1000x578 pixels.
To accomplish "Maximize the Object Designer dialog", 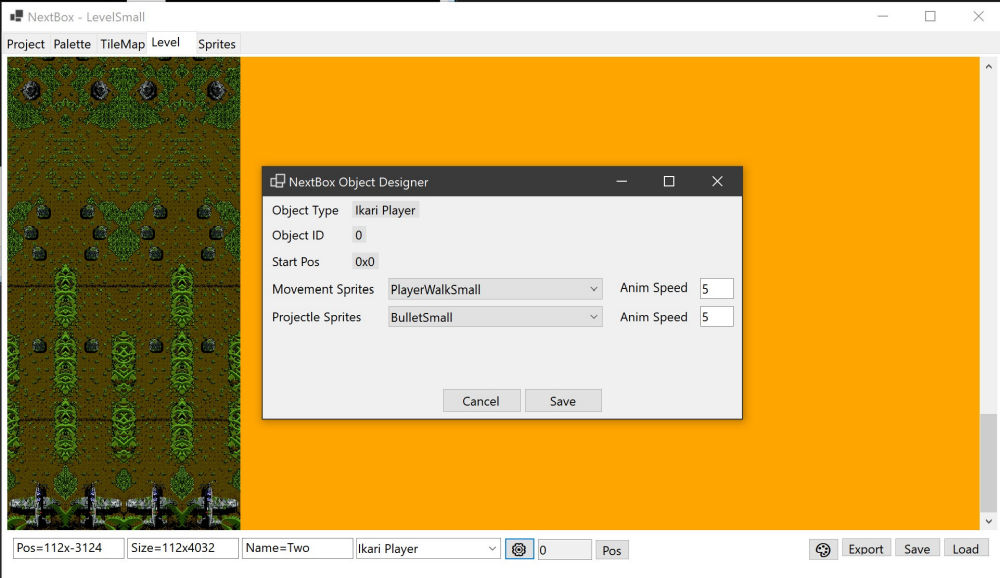I will 669,181.
